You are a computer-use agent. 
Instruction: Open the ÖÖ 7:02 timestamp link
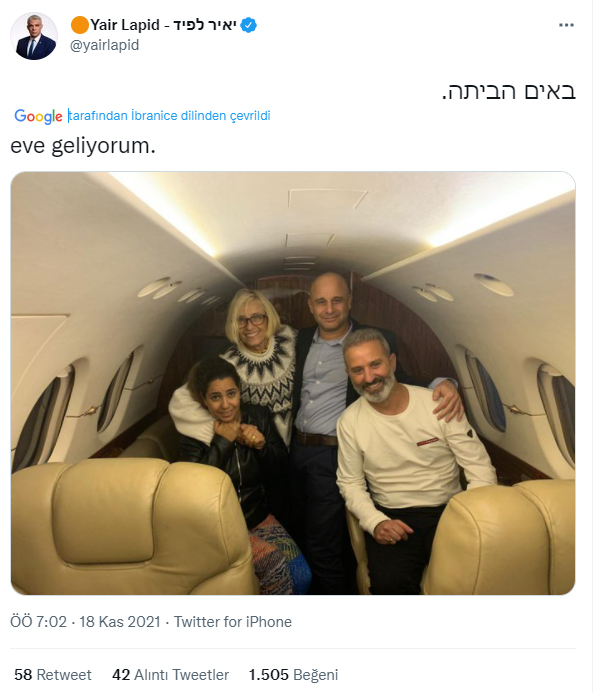tap(38, 622)
